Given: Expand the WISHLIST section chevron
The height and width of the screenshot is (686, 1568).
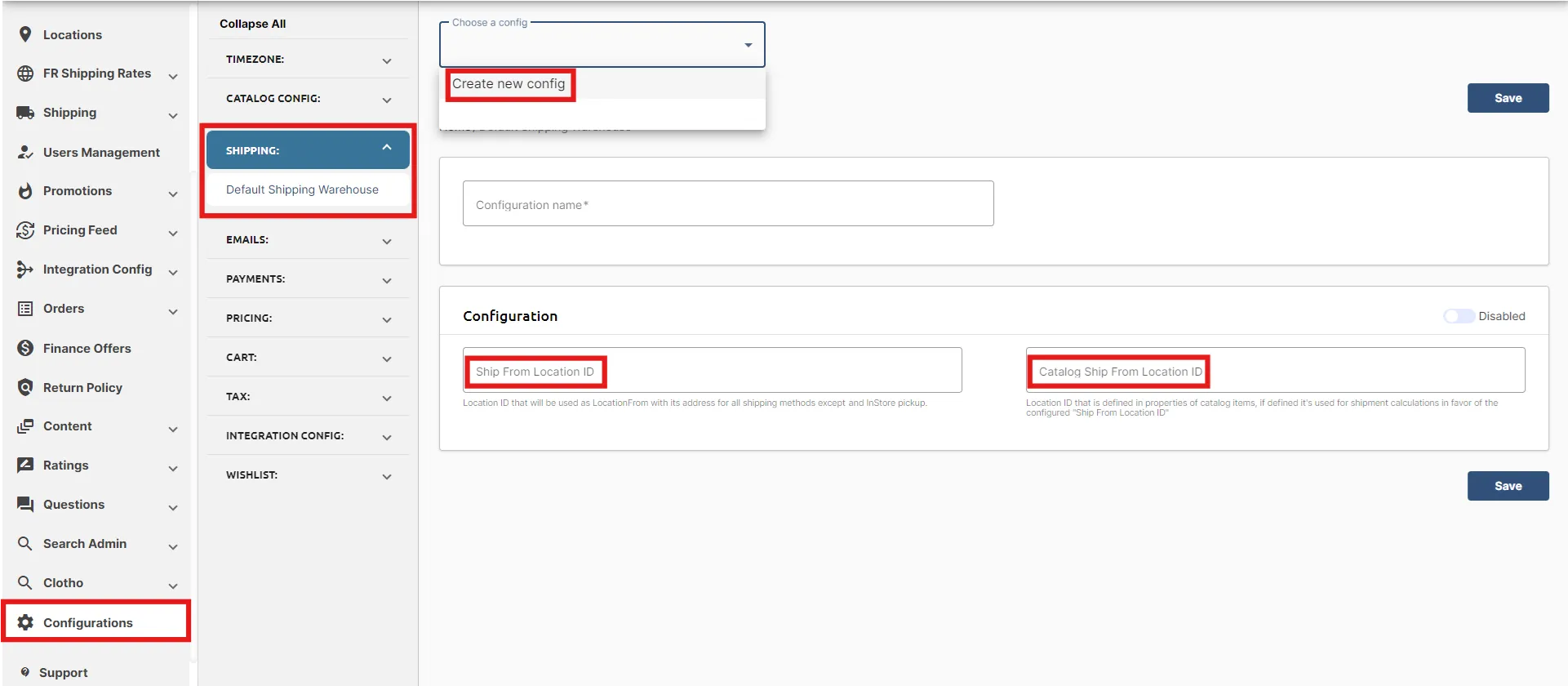Looking at the screenshot, I should click(x=387, y=477).
